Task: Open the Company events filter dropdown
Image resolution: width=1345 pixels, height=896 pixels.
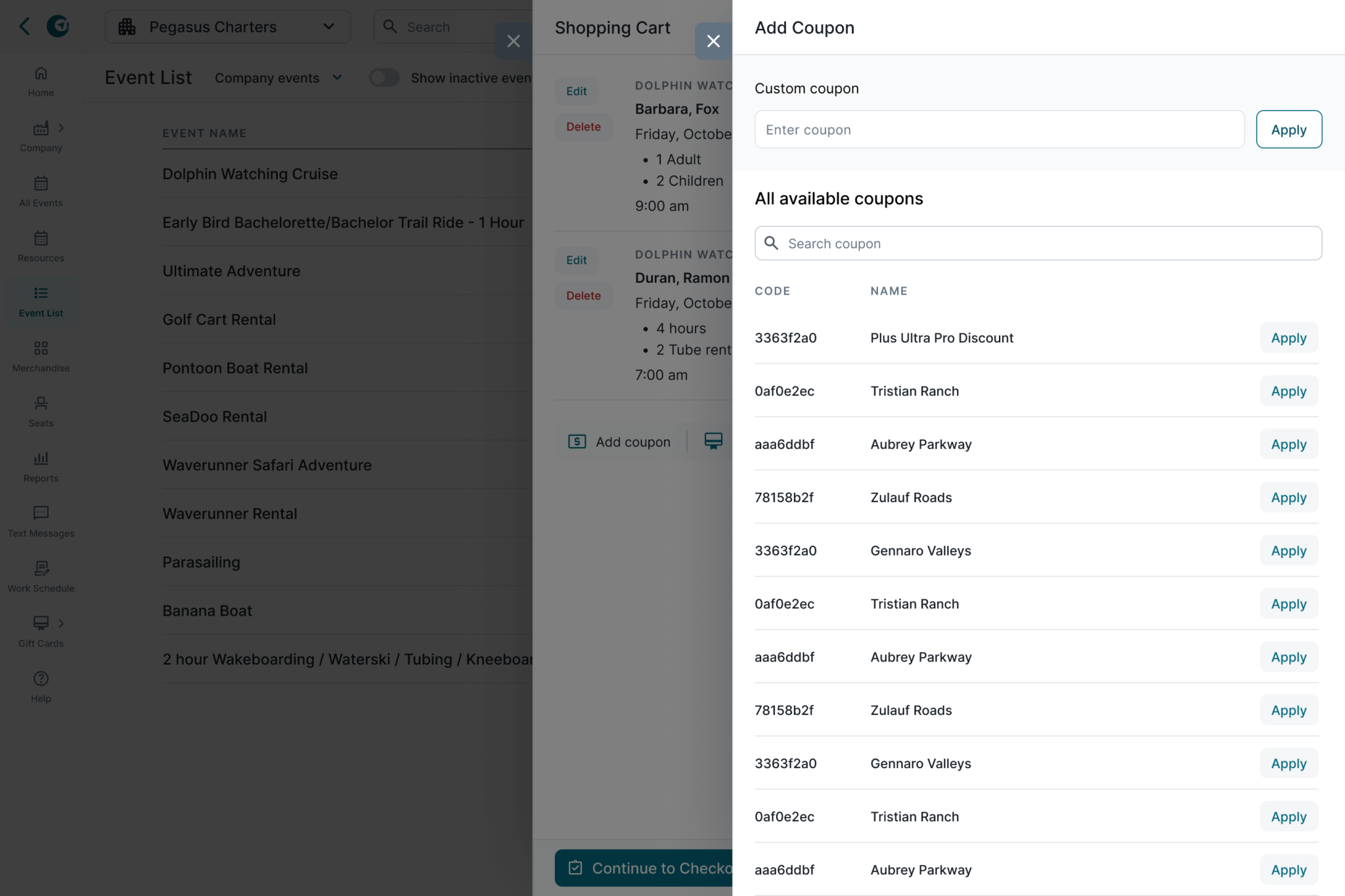Action: tap(278, 77)
